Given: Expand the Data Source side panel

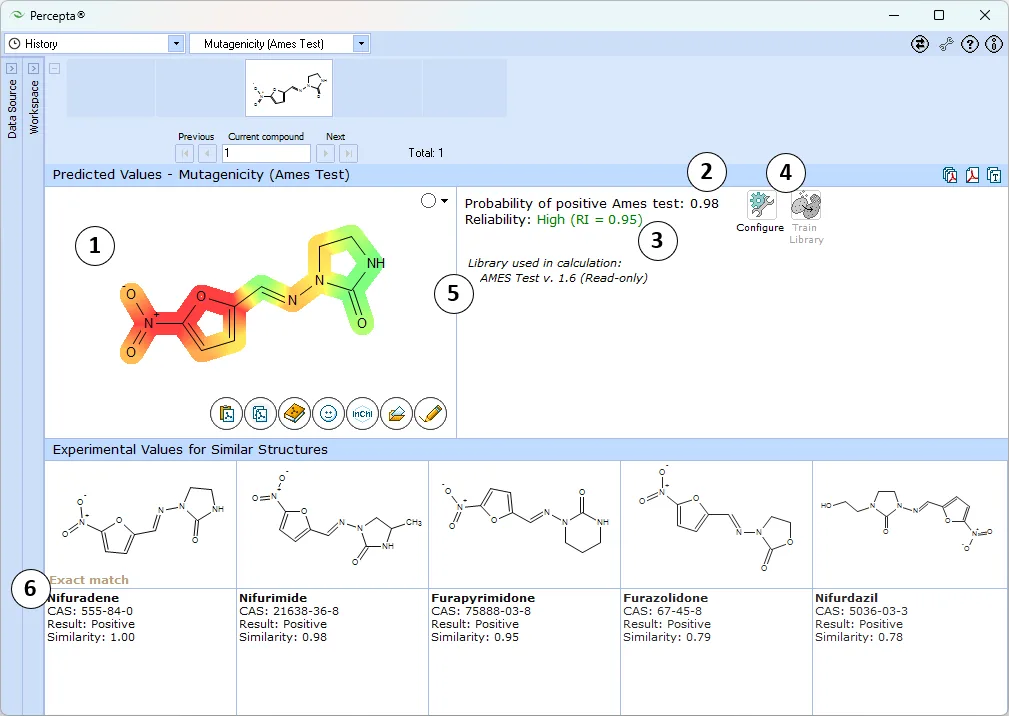Looking at the screenshot, I should click(12, 68).
